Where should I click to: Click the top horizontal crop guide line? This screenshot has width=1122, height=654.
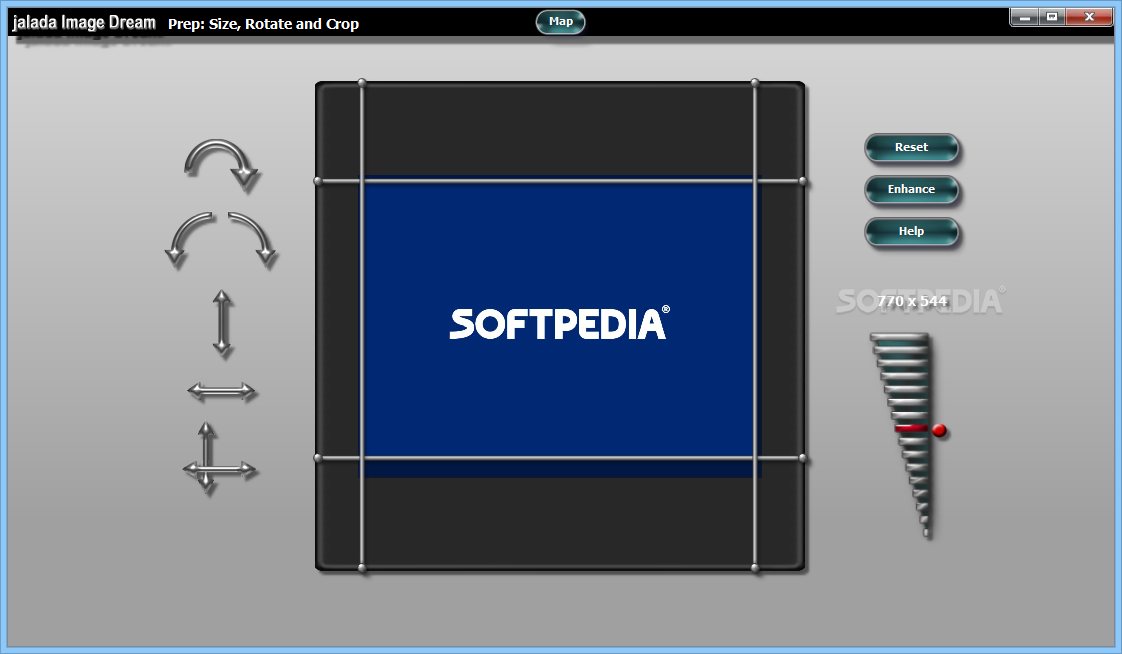(x=560, y=181)
